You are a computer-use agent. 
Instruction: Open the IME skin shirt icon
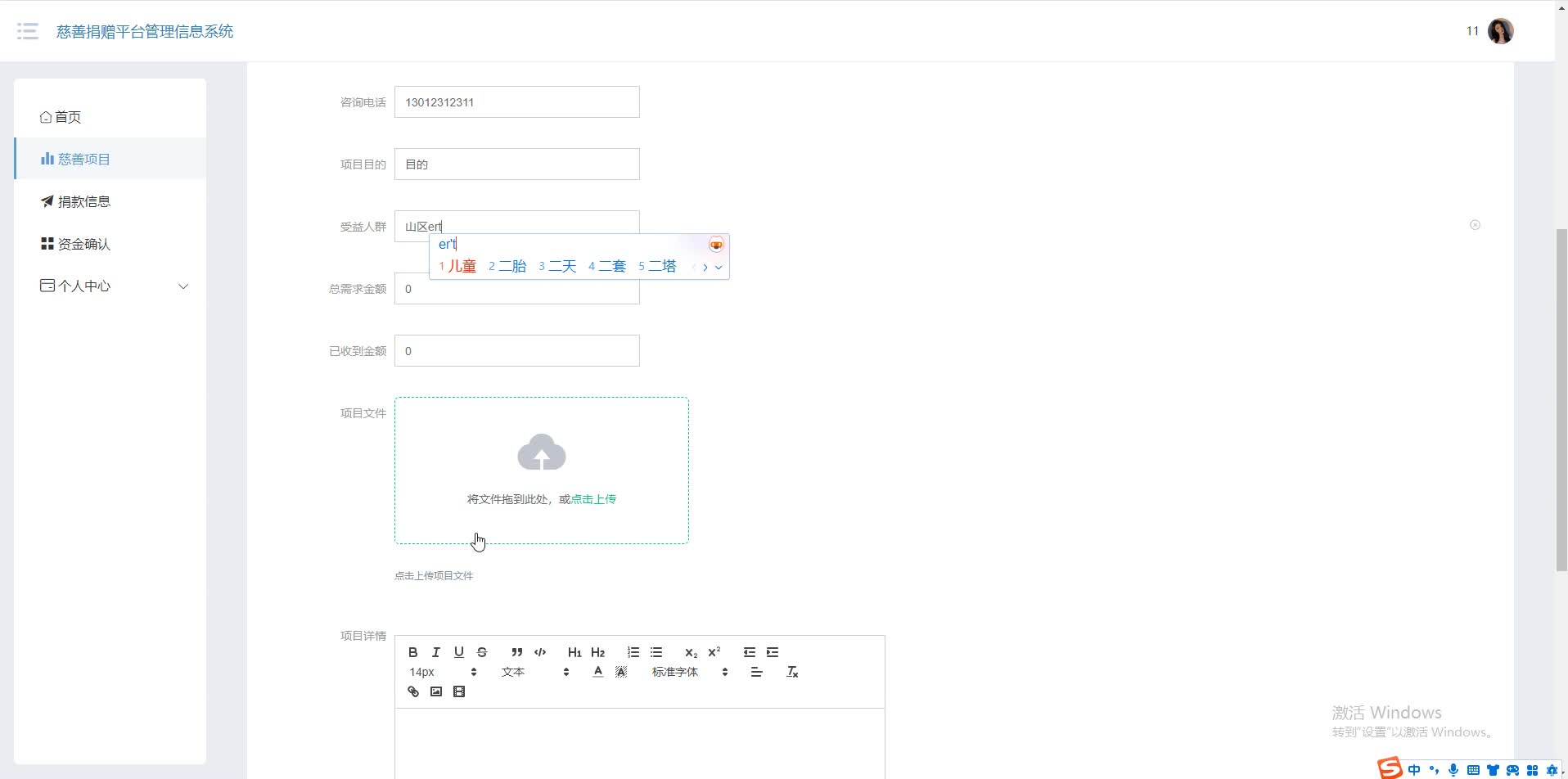coord(1493,770)
